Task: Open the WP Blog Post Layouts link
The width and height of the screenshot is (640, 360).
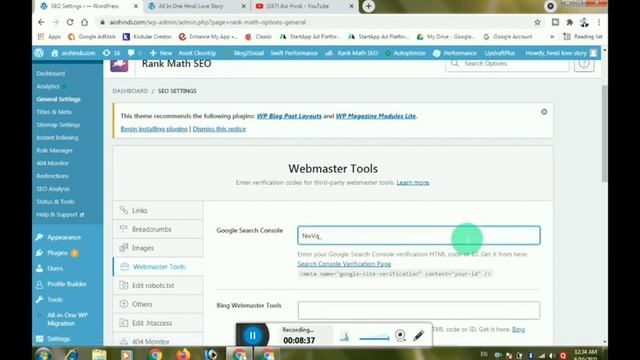Action: tap(289, 116)
